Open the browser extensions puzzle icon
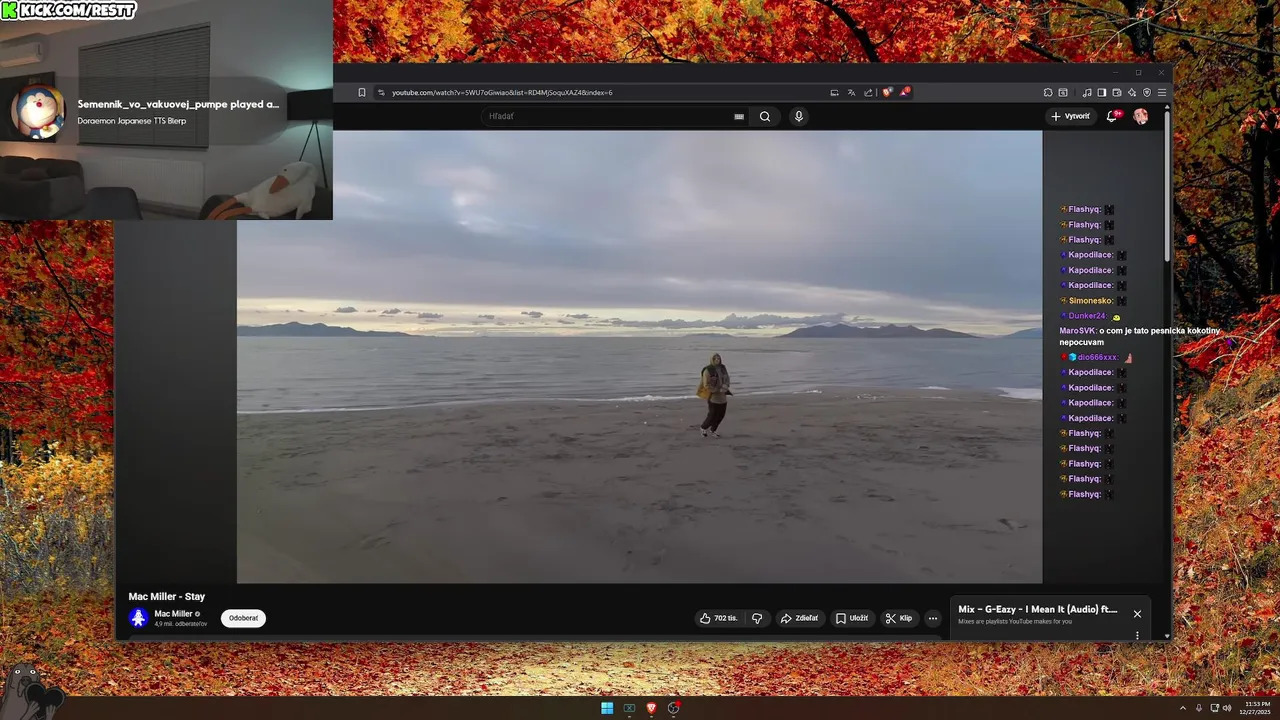Image resolution: width=1280 pixels, height=720 pixels. tap(1048, 92)
